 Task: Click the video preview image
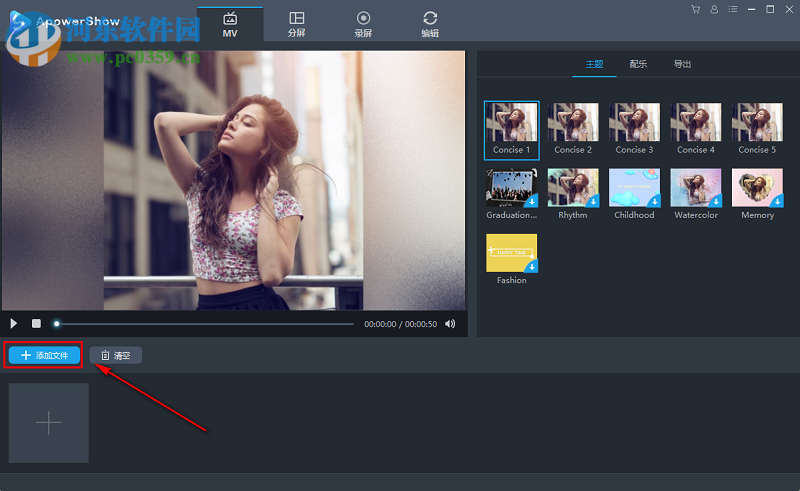[x=233, y=180]
